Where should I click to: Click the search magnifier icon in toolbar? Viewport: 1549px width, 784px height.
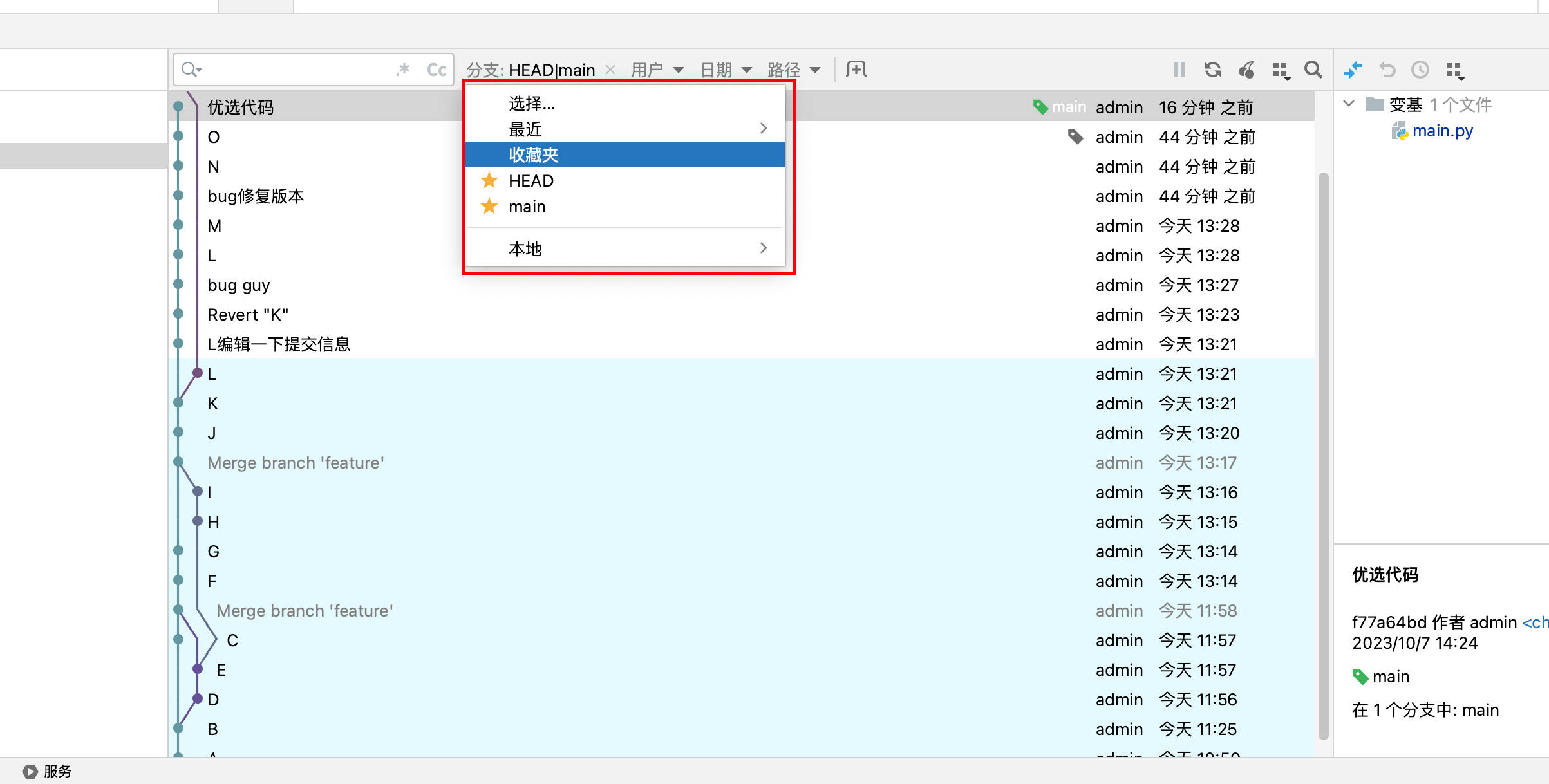click(1311, 70)
